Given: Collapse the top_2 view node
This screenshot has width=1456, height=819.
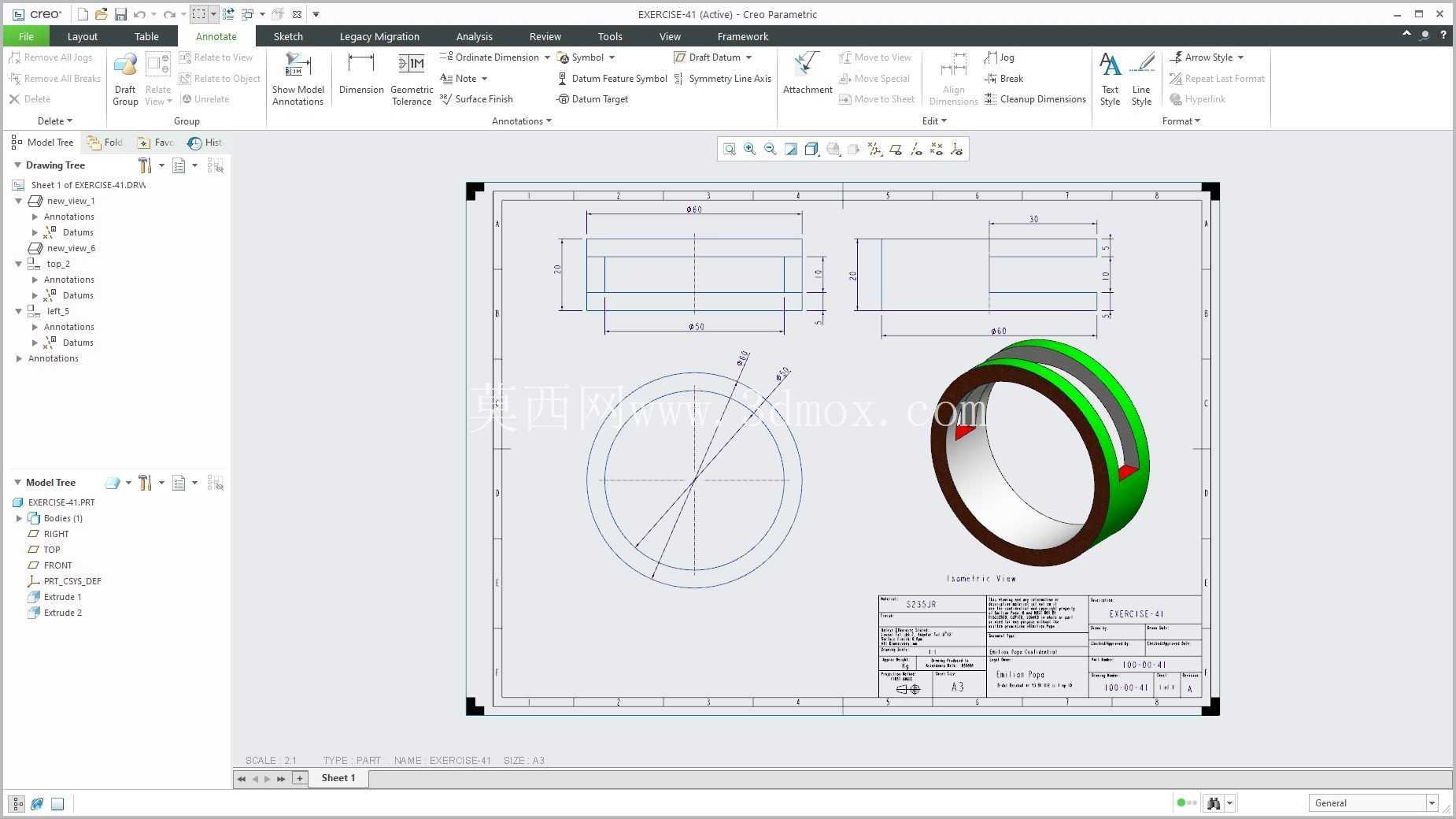Looking at the screenshot, I should tap(19, 264).
